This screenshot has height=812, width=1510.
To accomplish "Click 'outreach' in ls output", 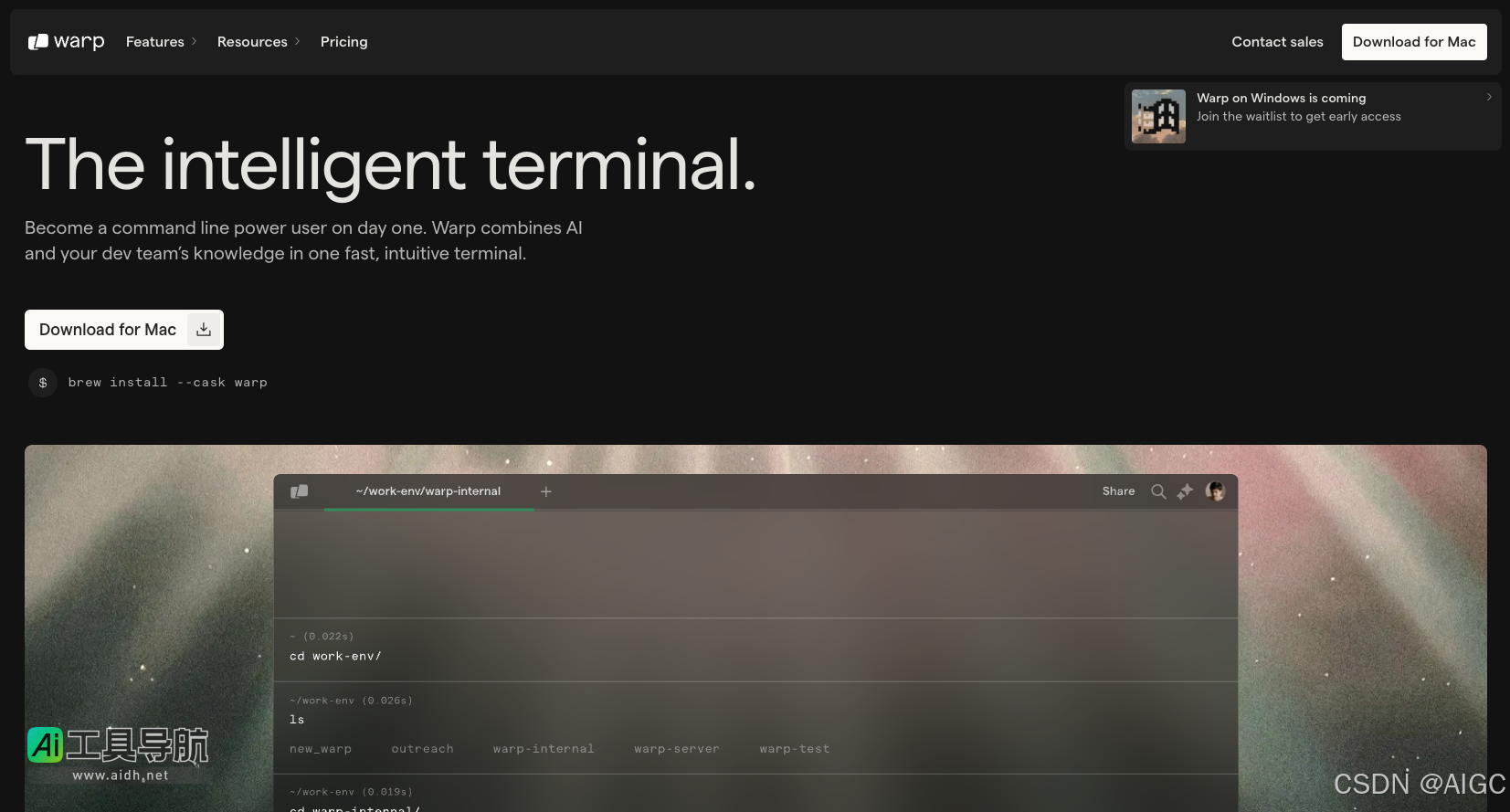I will coord(422,749).
